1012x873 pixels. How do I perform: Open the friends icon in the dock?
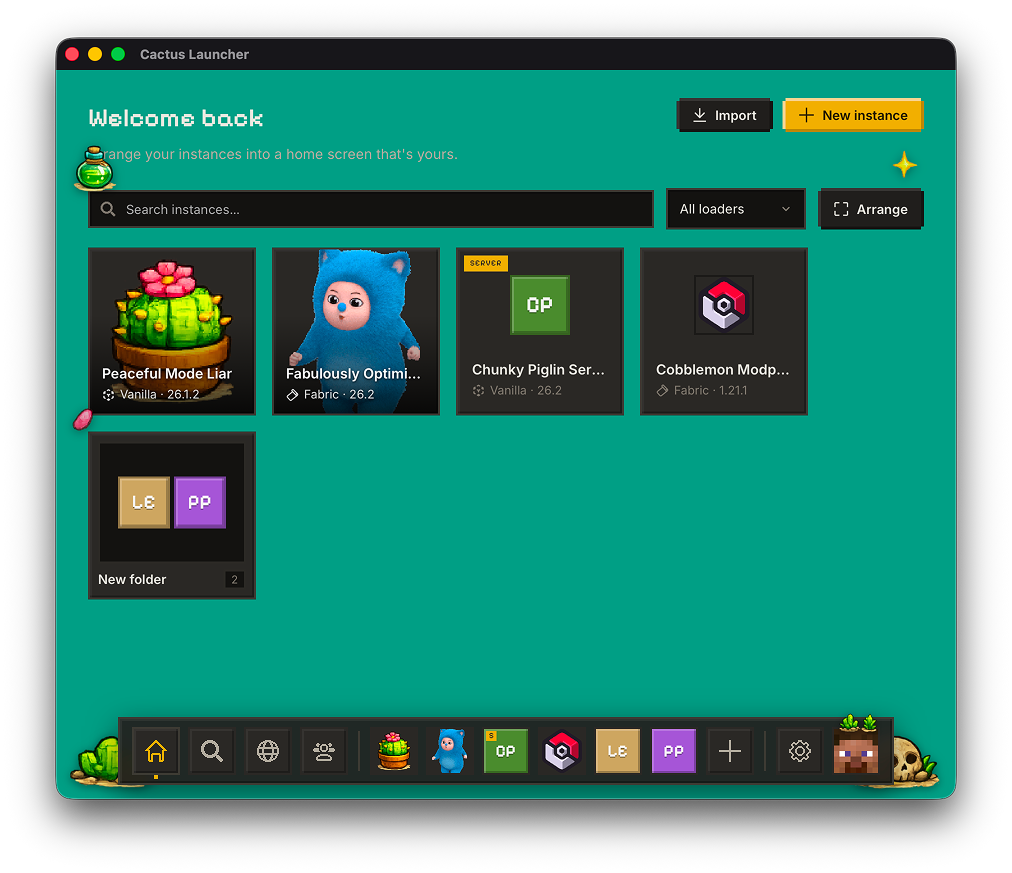(324, 751)
